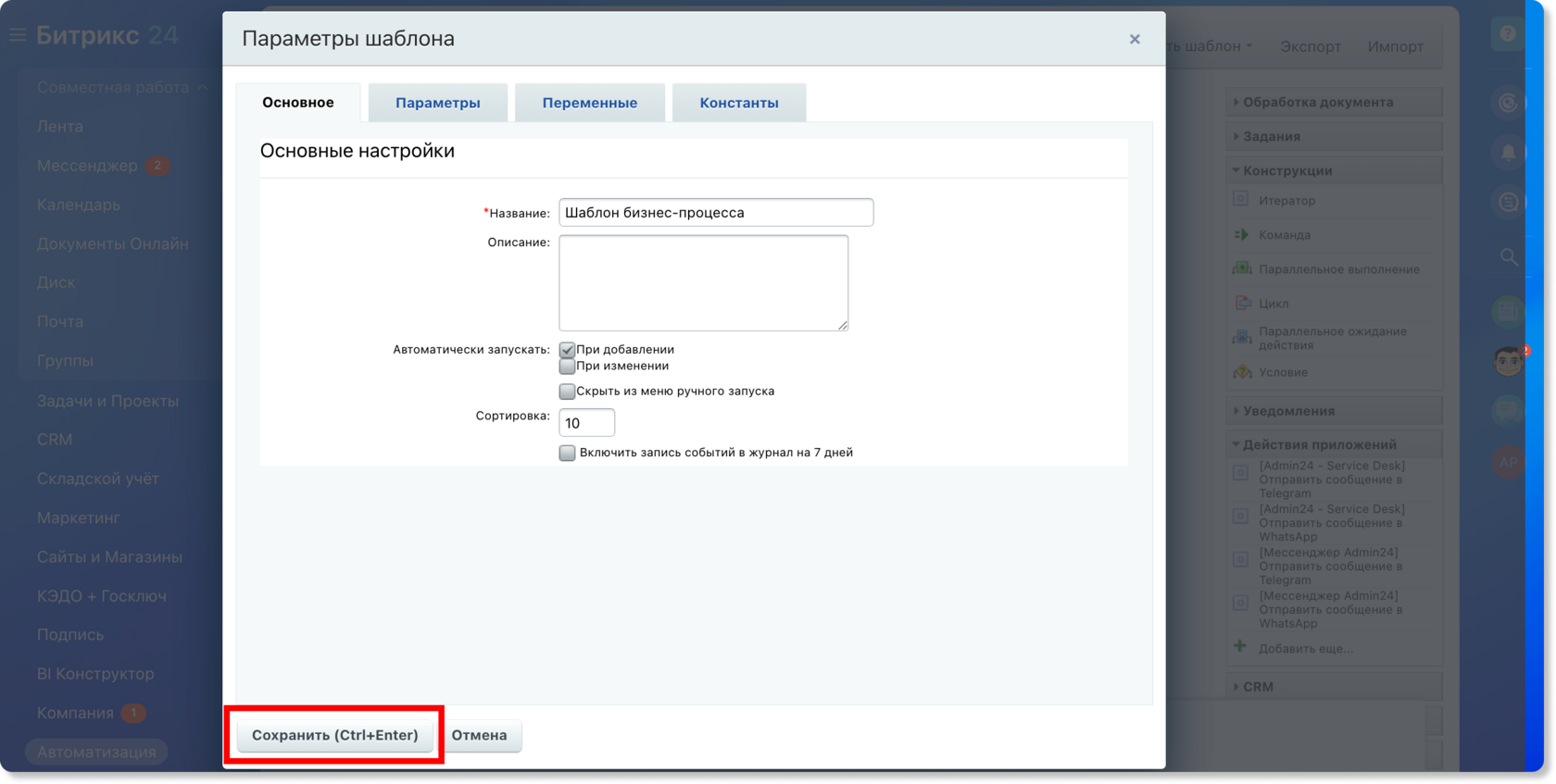1556x784 pixels.
Task: Expand the CRM activities section
Action: (1335, 687)
